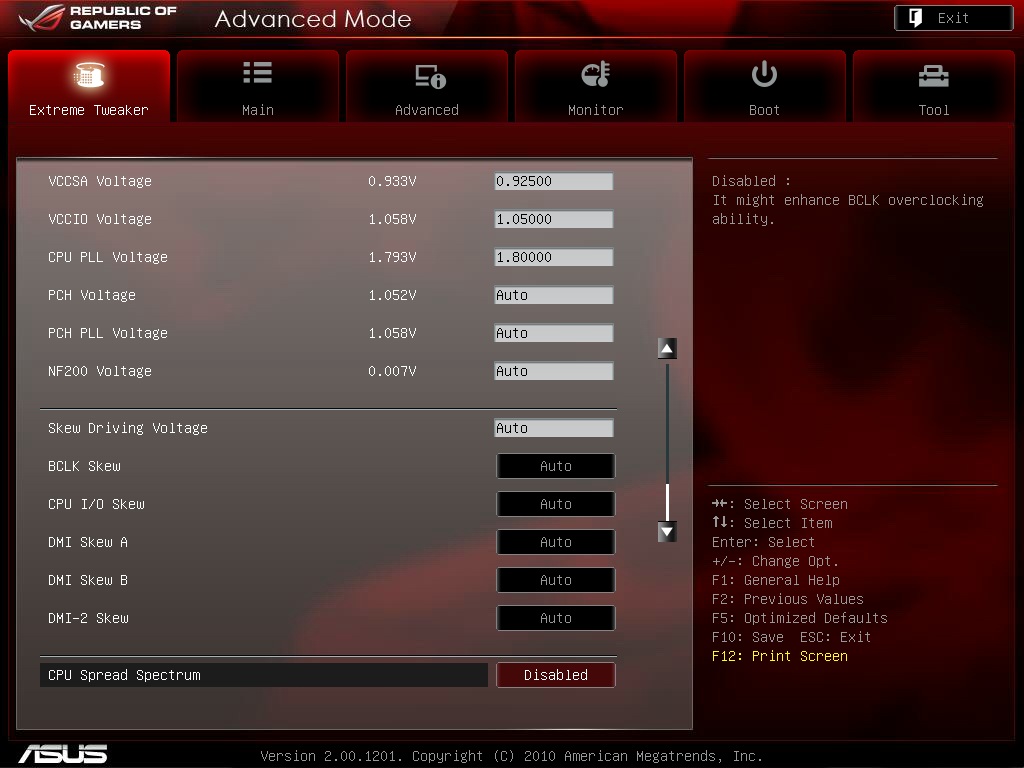Click the F1: General Help hint
The height and width of the screenshot is (768, 1024).
[x=776, y=581]
